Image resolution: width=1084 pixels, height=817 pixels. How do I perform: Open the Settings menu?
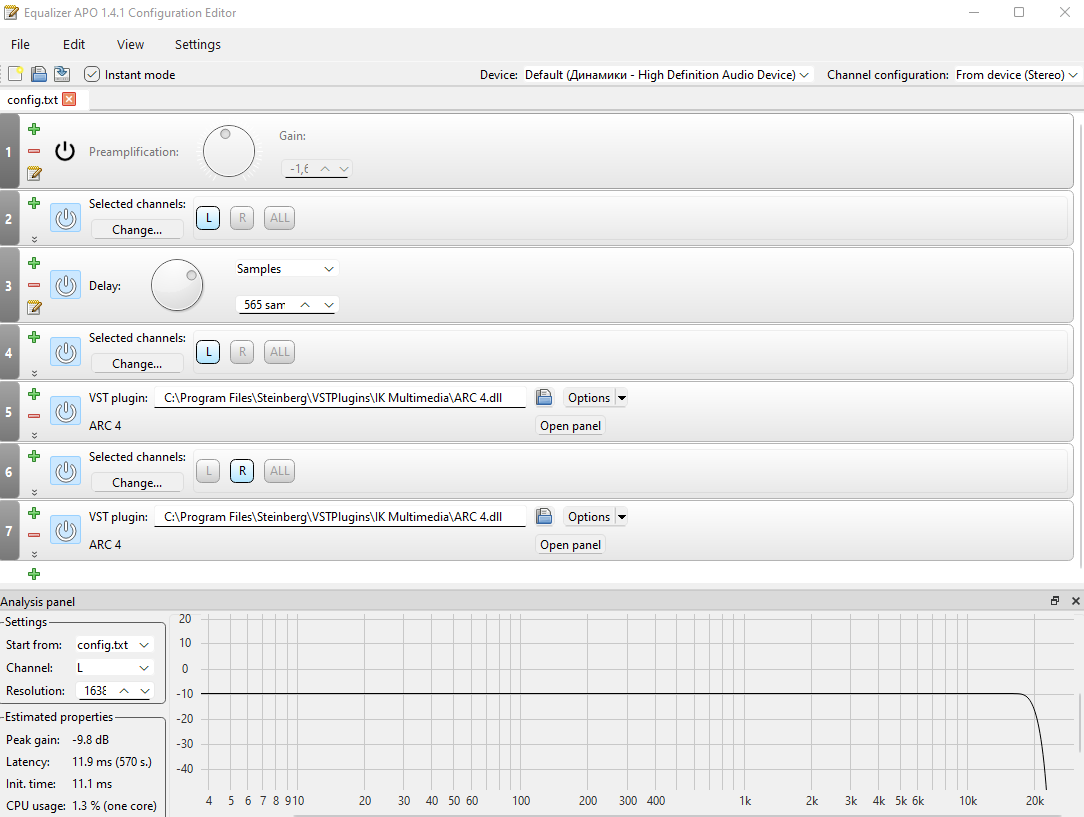pyautogui.click(x=198, y=44)
